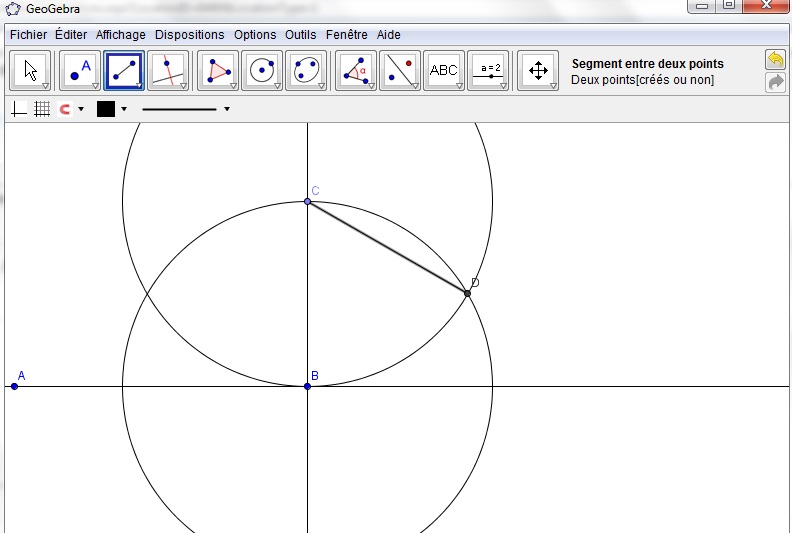This screenshot has width=792, height=533.
Task: Expand the black color dropdown arrow
Action: tap(124, 109)
